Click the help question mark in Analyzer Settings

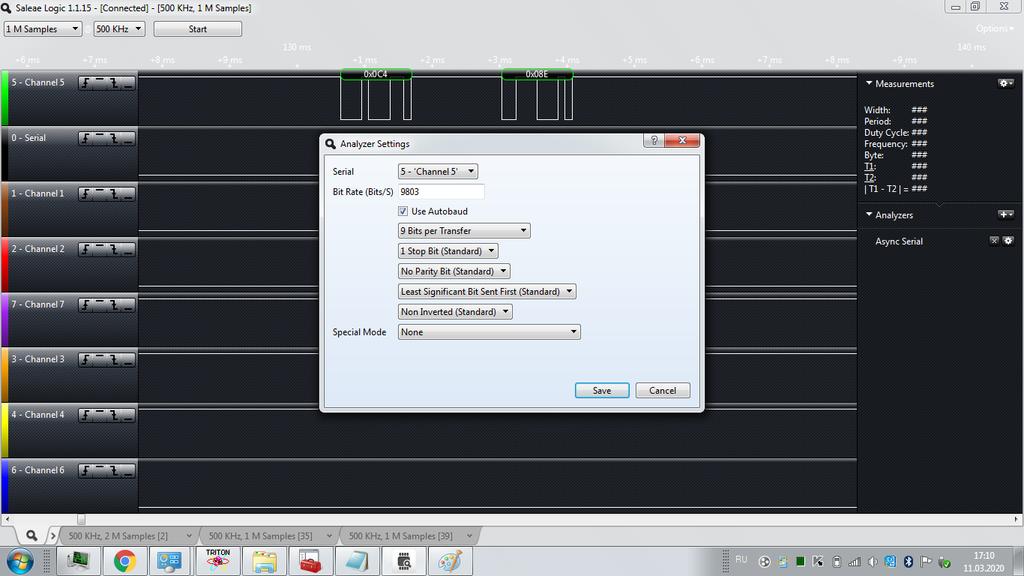pyautogui.click(x=654, y=140)
